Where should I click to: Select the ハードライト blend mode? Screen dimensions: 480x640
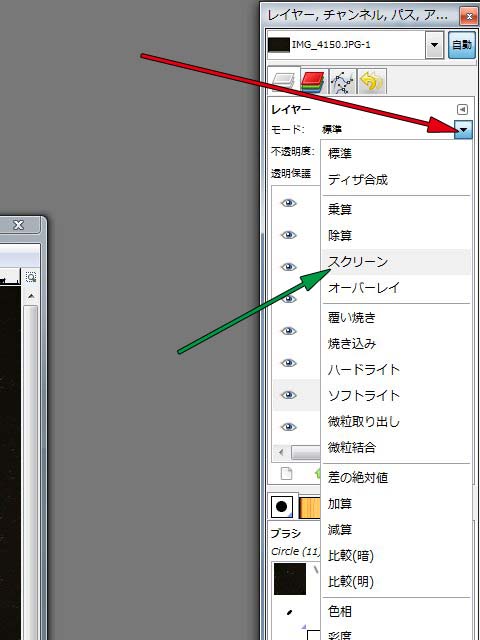tap(396, 370)
